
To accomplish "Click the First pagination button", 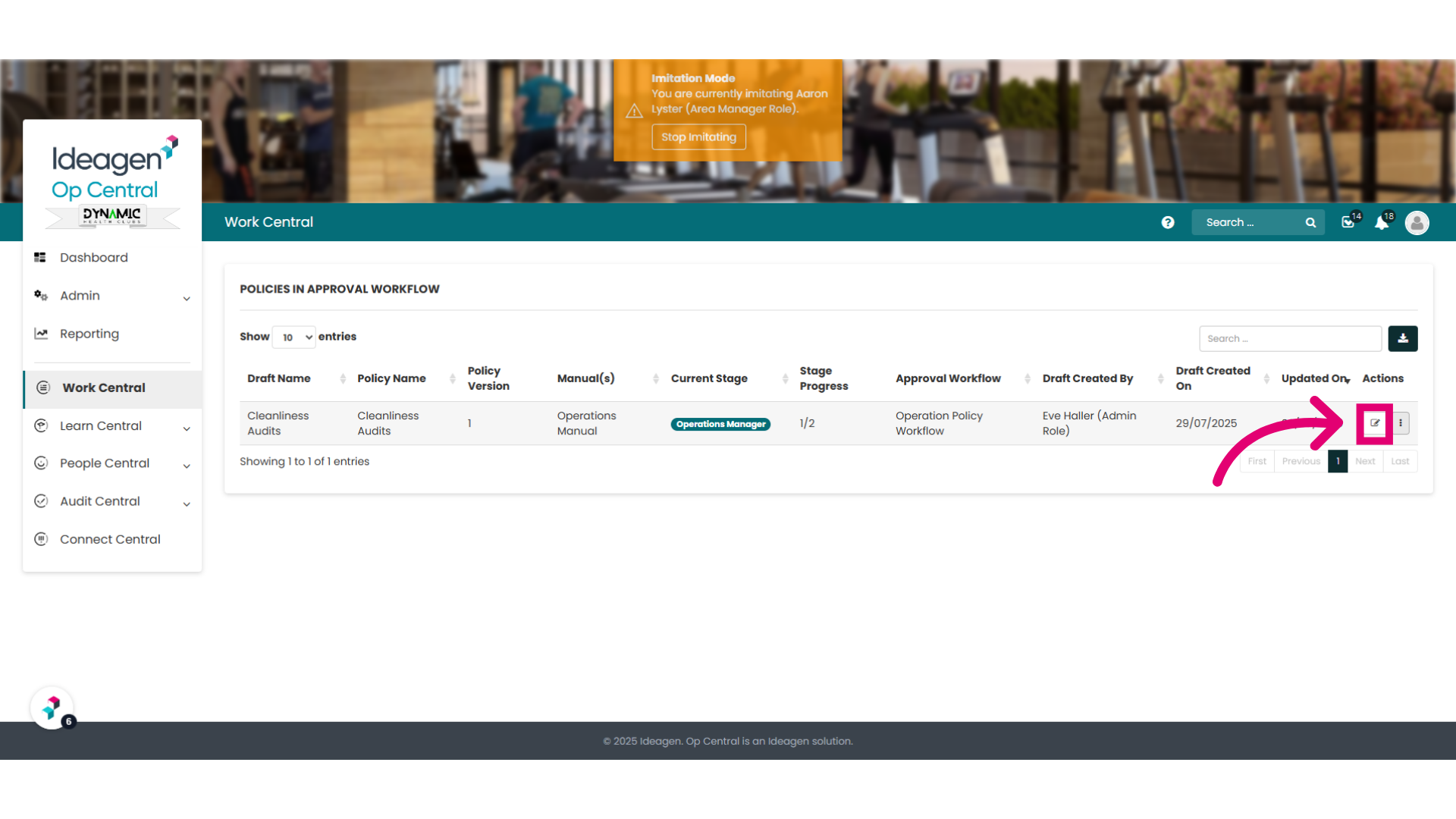I will (1257, 461).
